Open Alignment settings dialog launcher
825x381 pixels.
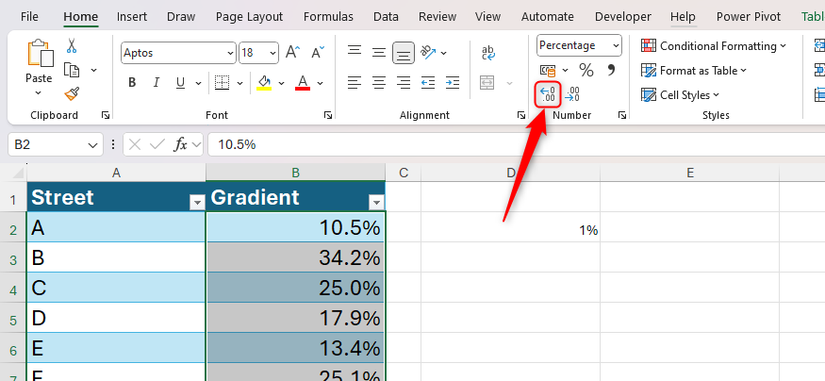click(x=521, y=115)
